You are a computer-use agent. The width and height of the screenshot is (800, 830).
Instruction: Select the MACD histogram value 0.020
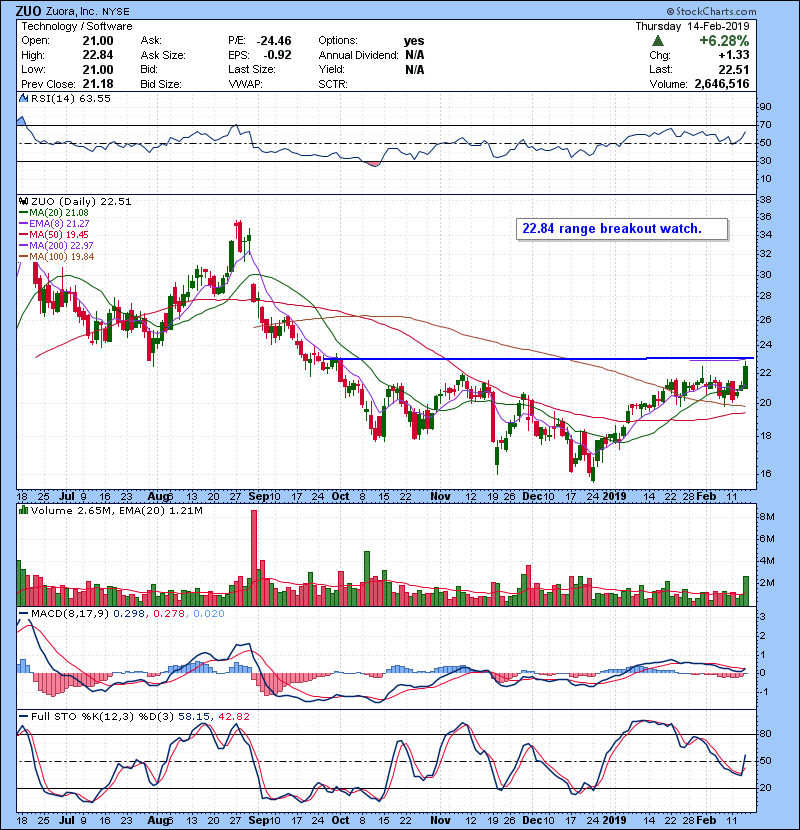pyautogui.click(x=209, y=614)
